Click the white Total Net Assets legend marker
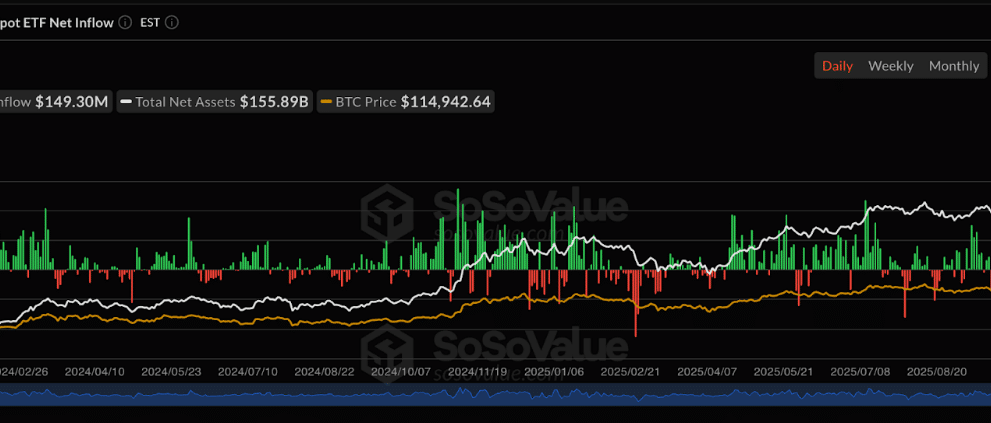Screen dimensions: 991x423 click(126, 101)
